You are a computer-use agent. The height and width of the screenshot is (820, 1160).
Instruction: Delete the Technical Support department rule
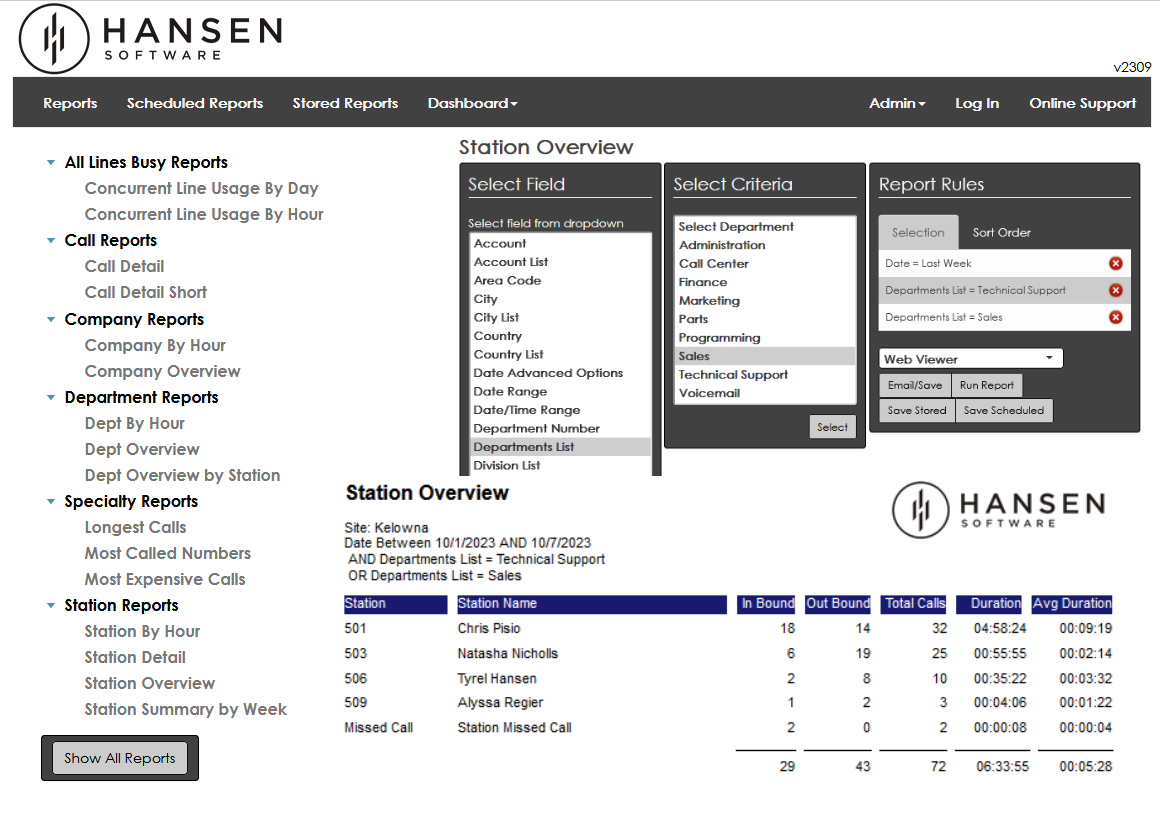tap(1115, 290)
